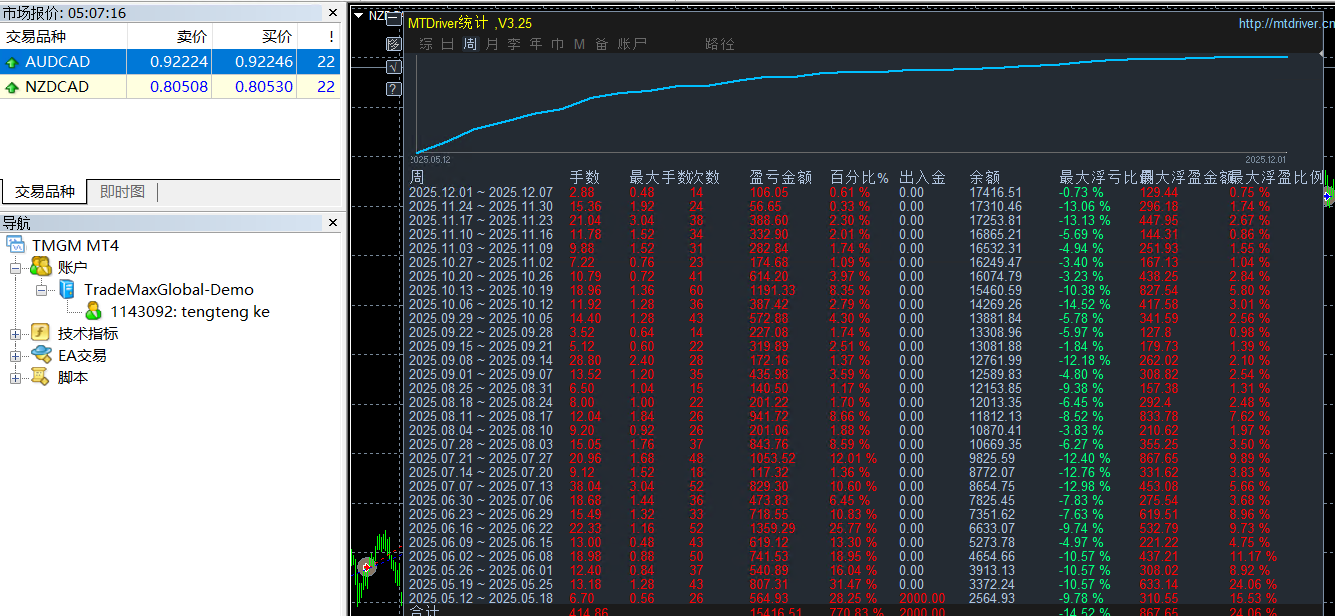Click the minimize dash button on MTDriver panel
This screenshot has width=1335, height=616.
coord(393,19)
